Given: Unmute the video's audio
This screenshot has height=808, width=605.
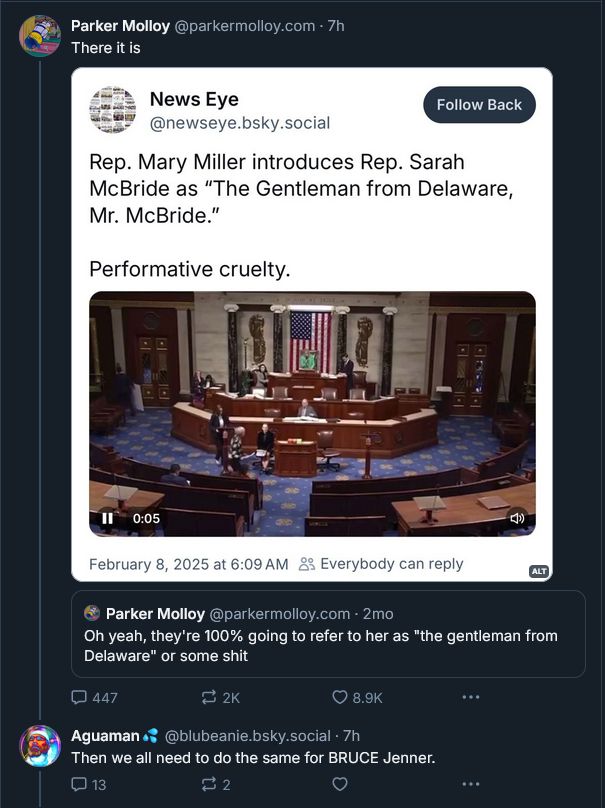Looking at the screenshot, I should click(x=516, y=517).
